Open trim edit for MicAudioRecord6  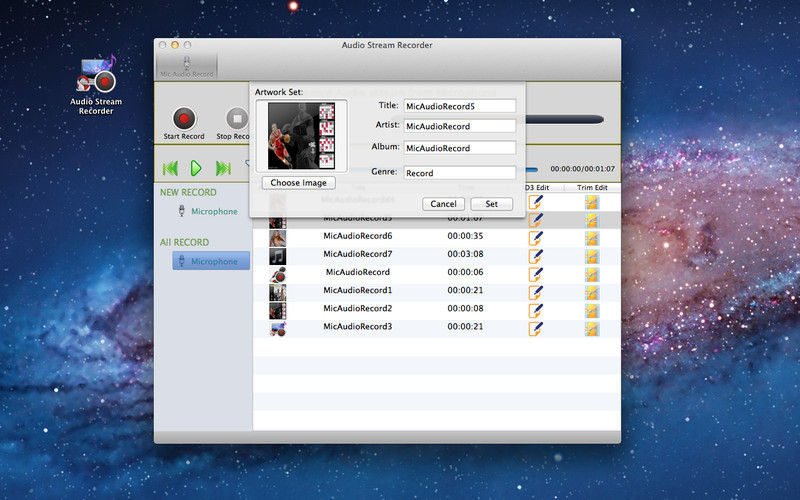592,238
